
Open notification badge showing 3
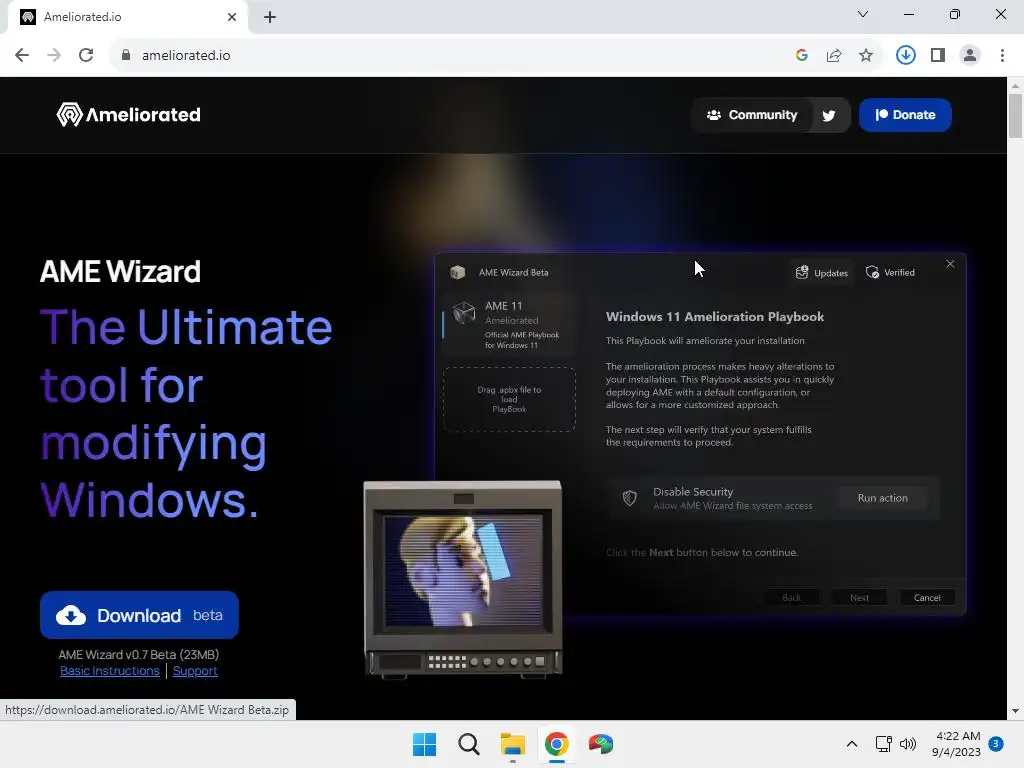(x=996, y=743)
